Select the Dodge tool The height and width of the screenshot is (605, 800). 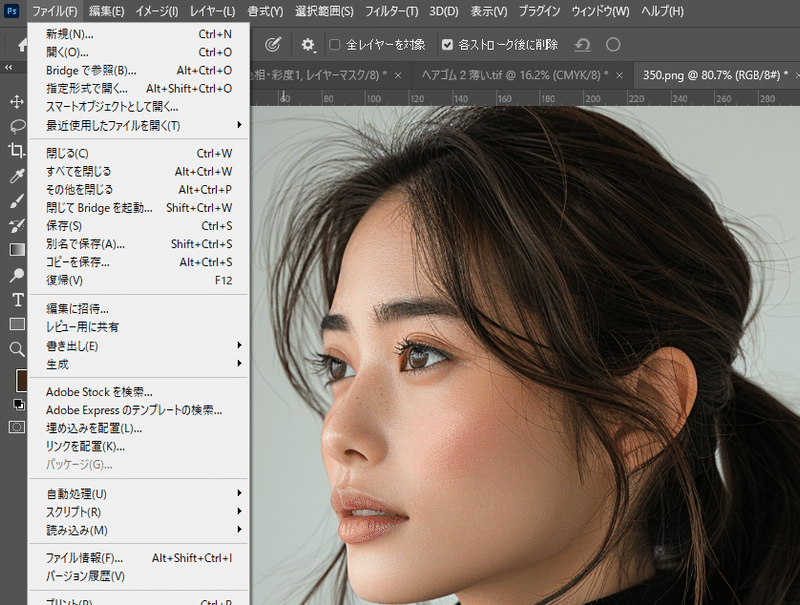(x=17, y=275)
